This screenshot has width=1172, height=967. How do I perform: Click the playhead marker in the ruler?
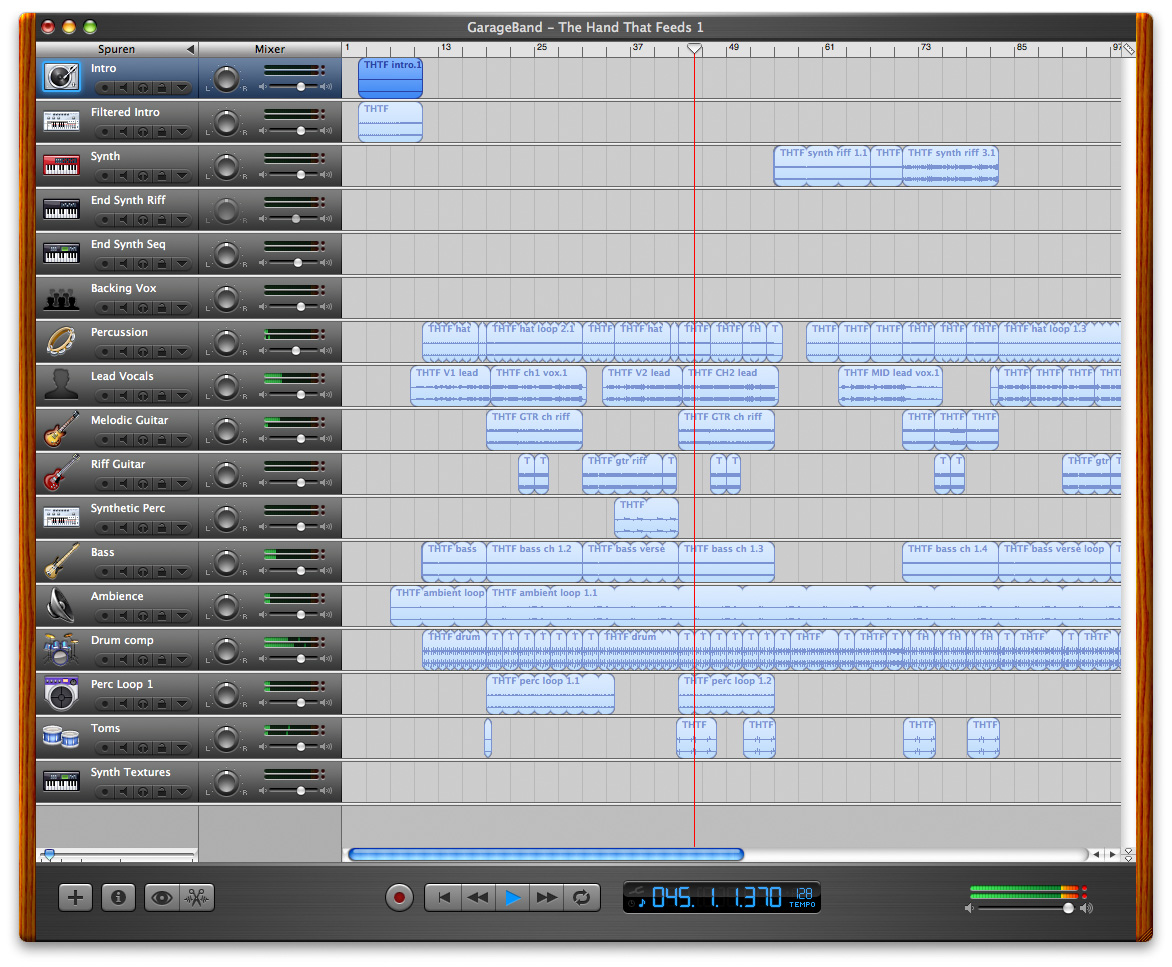pos(694,49)
